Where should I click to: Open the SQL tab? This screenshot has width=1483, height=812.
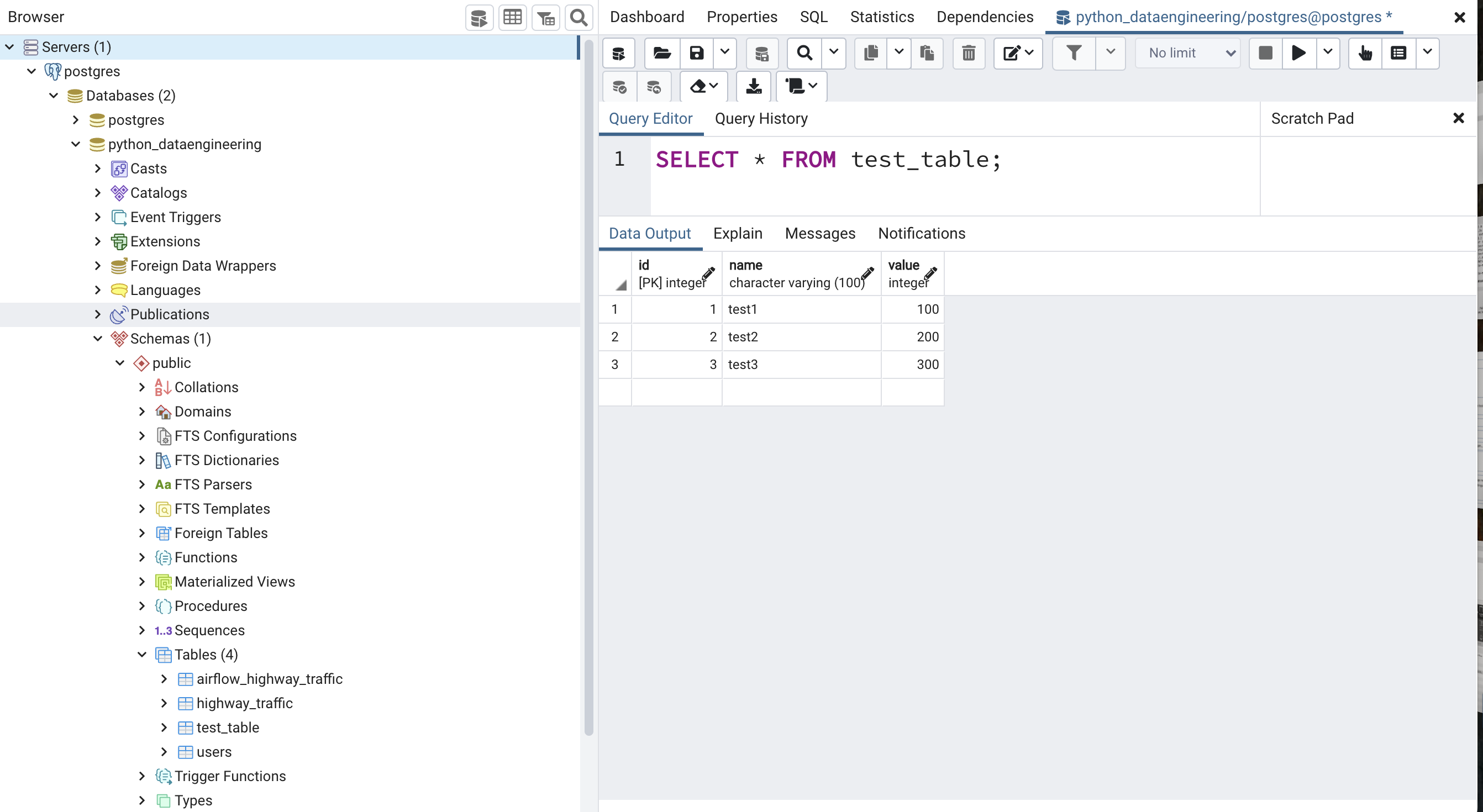pos(813,17)
